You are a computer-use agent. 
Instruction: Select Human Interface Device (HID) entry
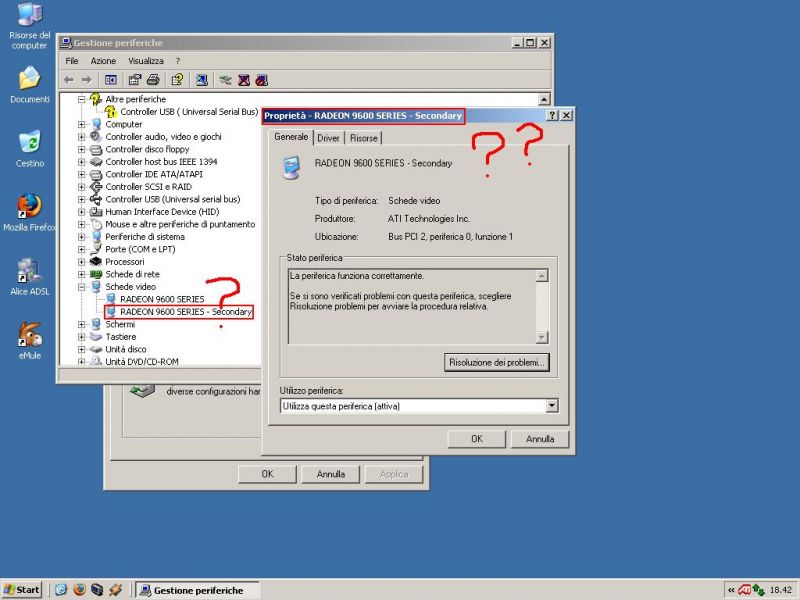coord(162,212)
